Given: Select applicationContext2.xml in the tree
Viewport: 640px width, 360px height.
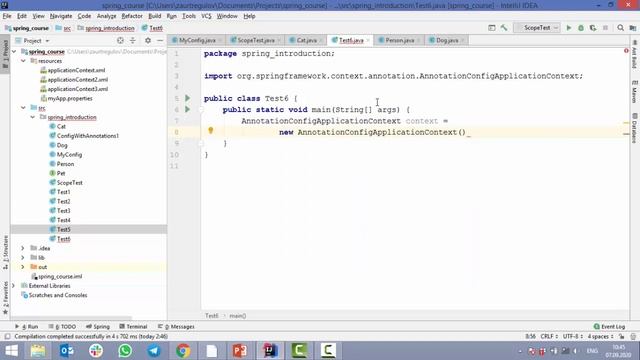Looking at the screenshot, I should pos(78,80).
